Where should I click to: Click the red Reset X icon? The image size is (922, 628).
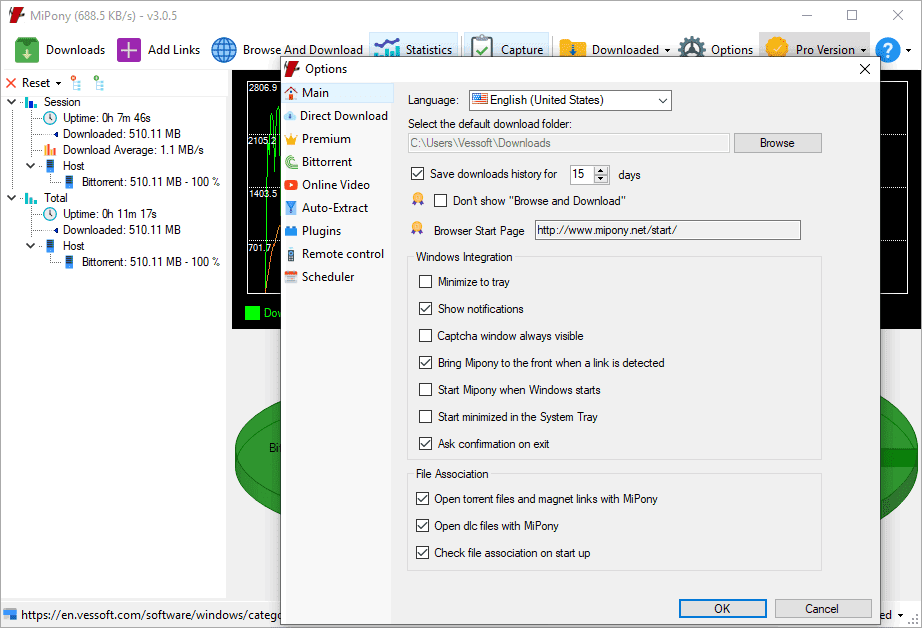point(11,83)
